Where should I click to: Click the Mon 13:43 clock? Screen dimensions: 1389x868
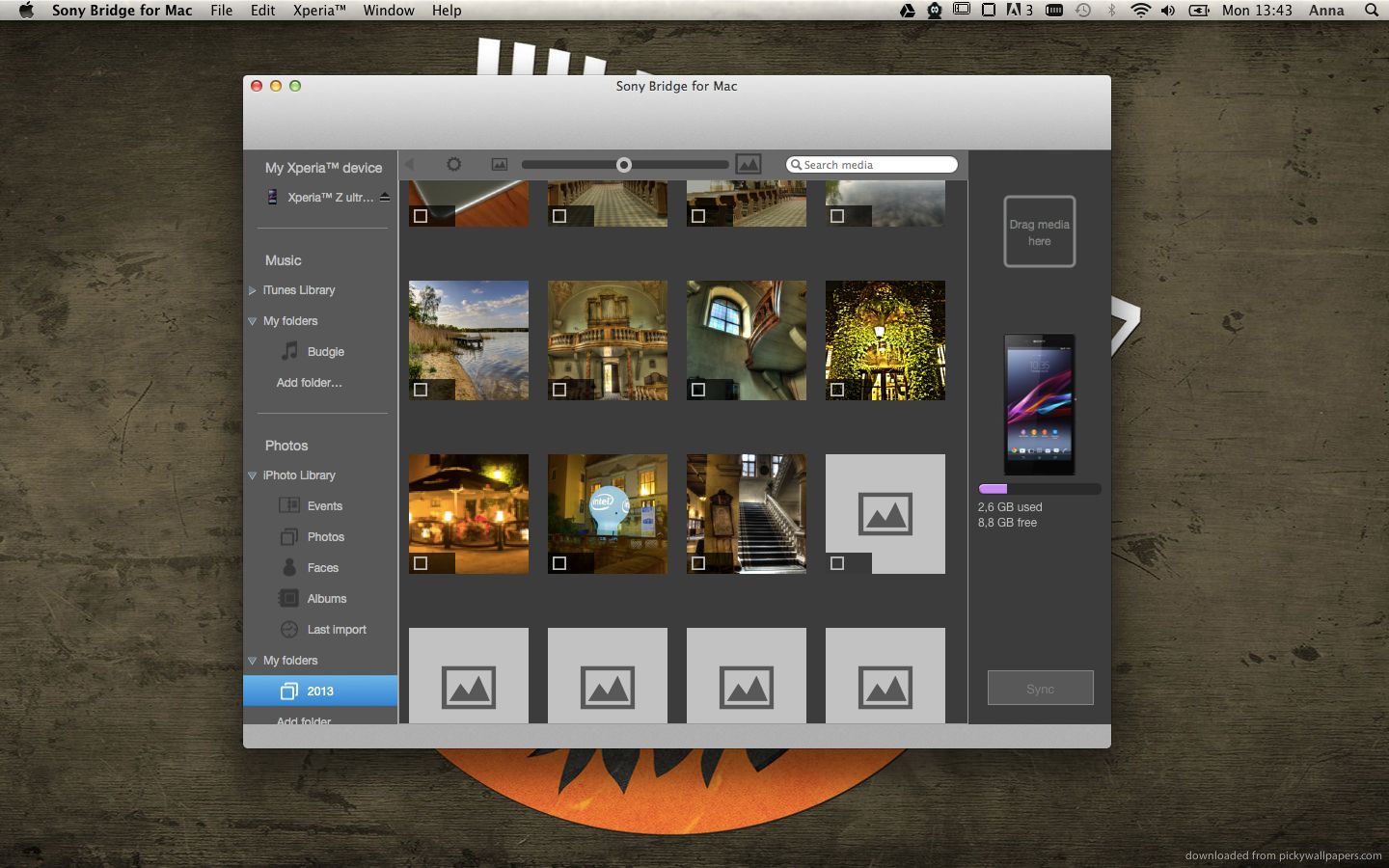click(x=1257, y=11)
